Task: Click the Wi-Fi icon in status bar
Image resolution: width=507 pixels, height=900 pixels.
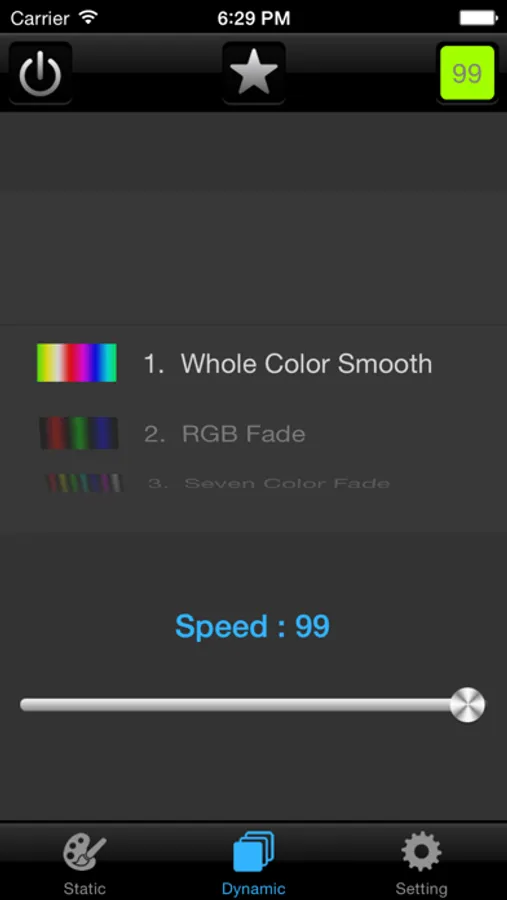Action: coord(88,17)
